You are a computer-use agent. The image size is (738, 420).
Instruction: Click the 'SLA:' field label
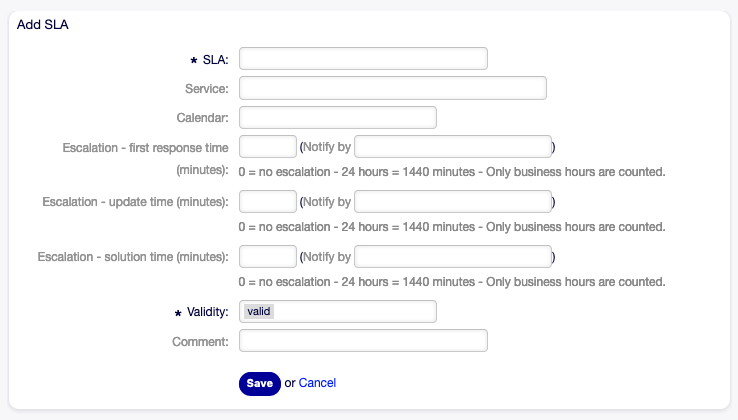tap(215, 60)
